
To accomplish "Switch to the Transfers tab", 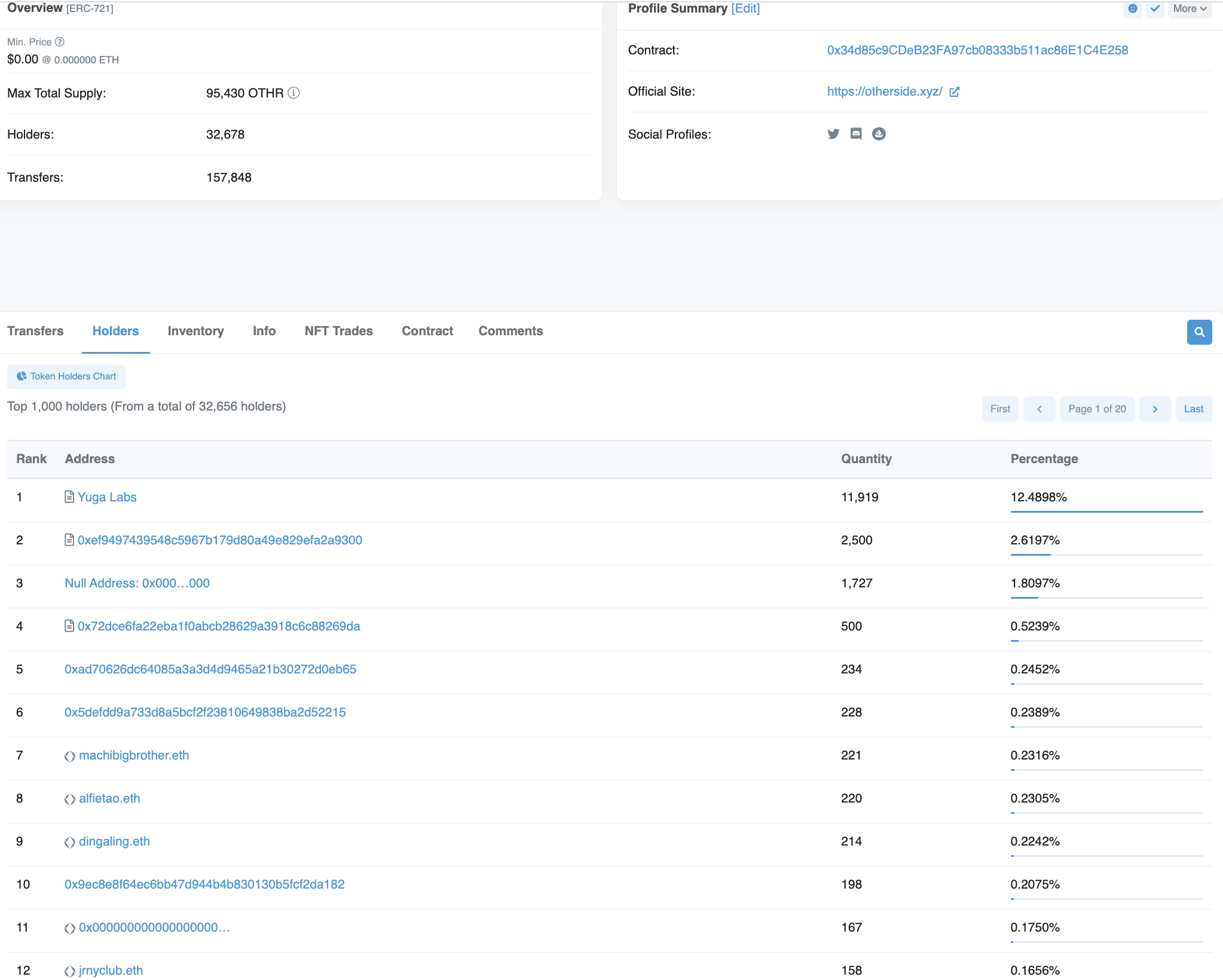I will [35, 331].
